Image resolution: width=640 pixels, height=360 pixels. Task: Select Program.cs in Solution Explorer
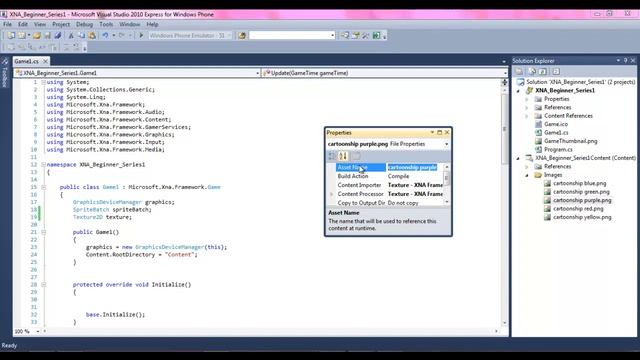point(558,150)
